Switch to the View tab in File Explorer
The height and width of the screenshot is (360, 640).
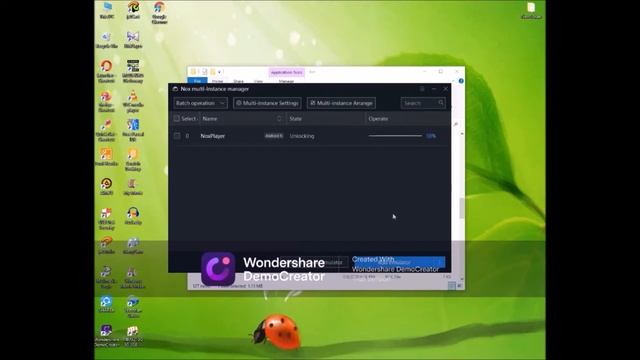[258, 81]
